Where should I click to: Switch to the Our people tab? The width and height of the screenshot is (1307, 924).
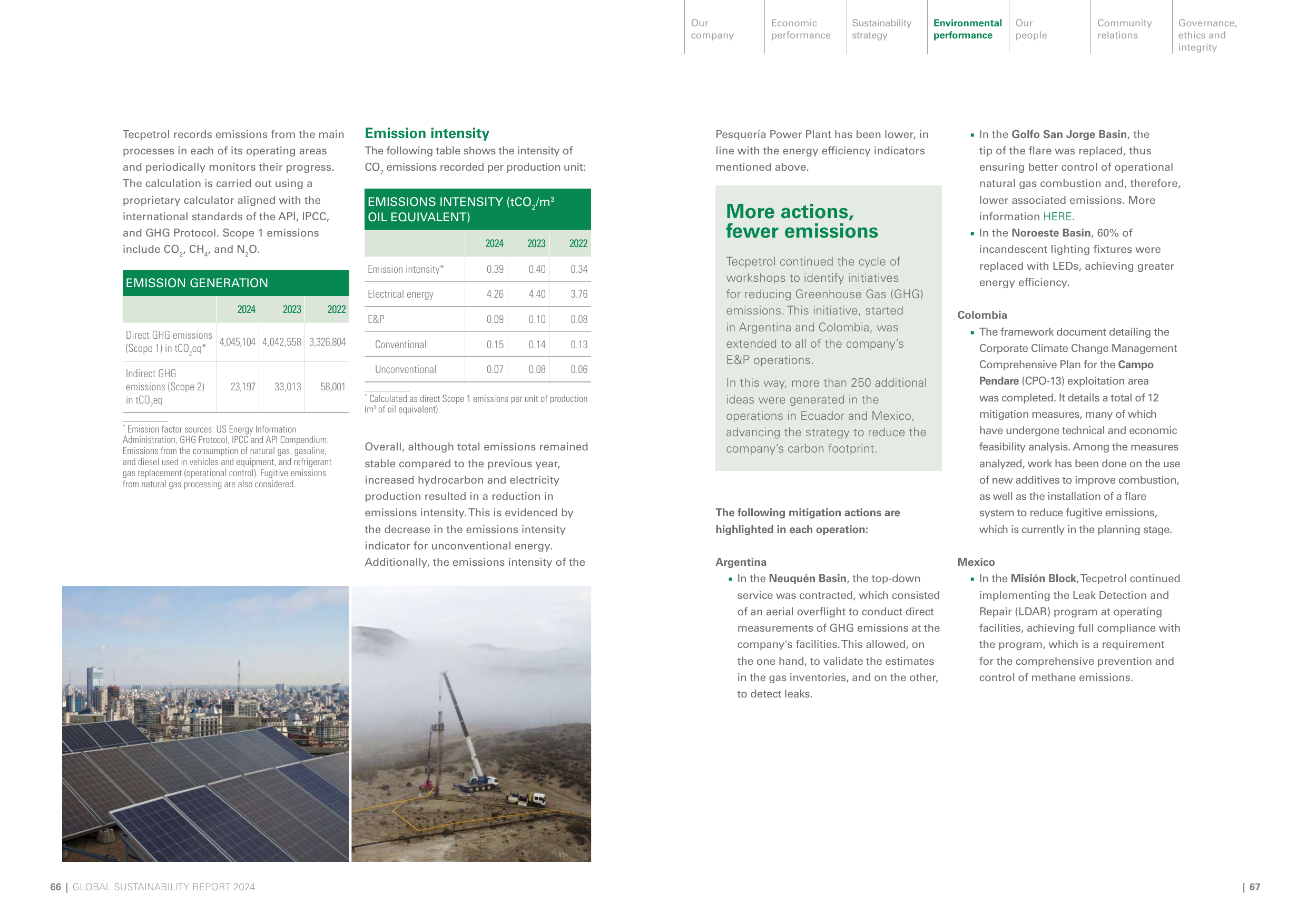pos(1031,29)
